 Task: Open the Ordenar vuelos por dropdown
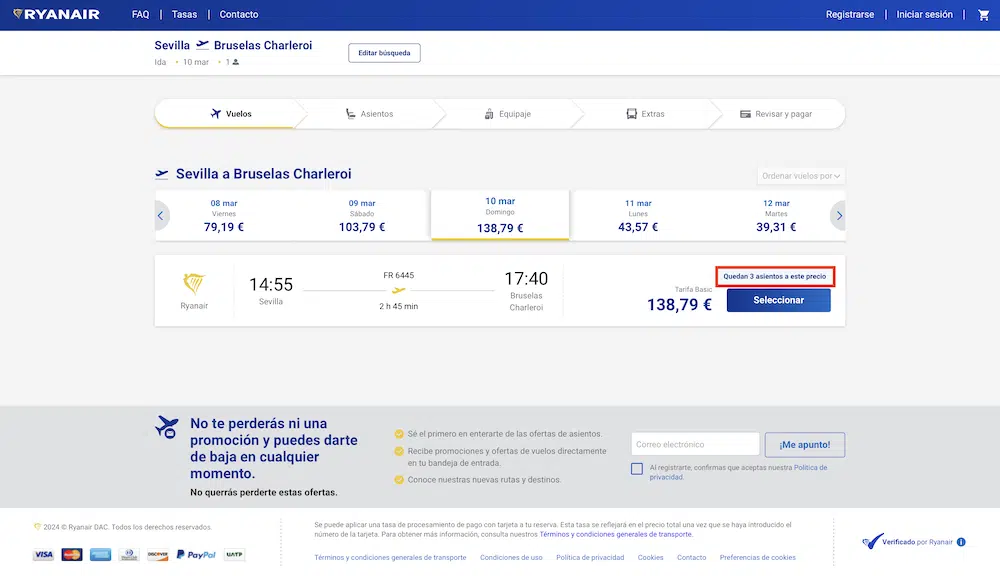[x=801, y=176]
